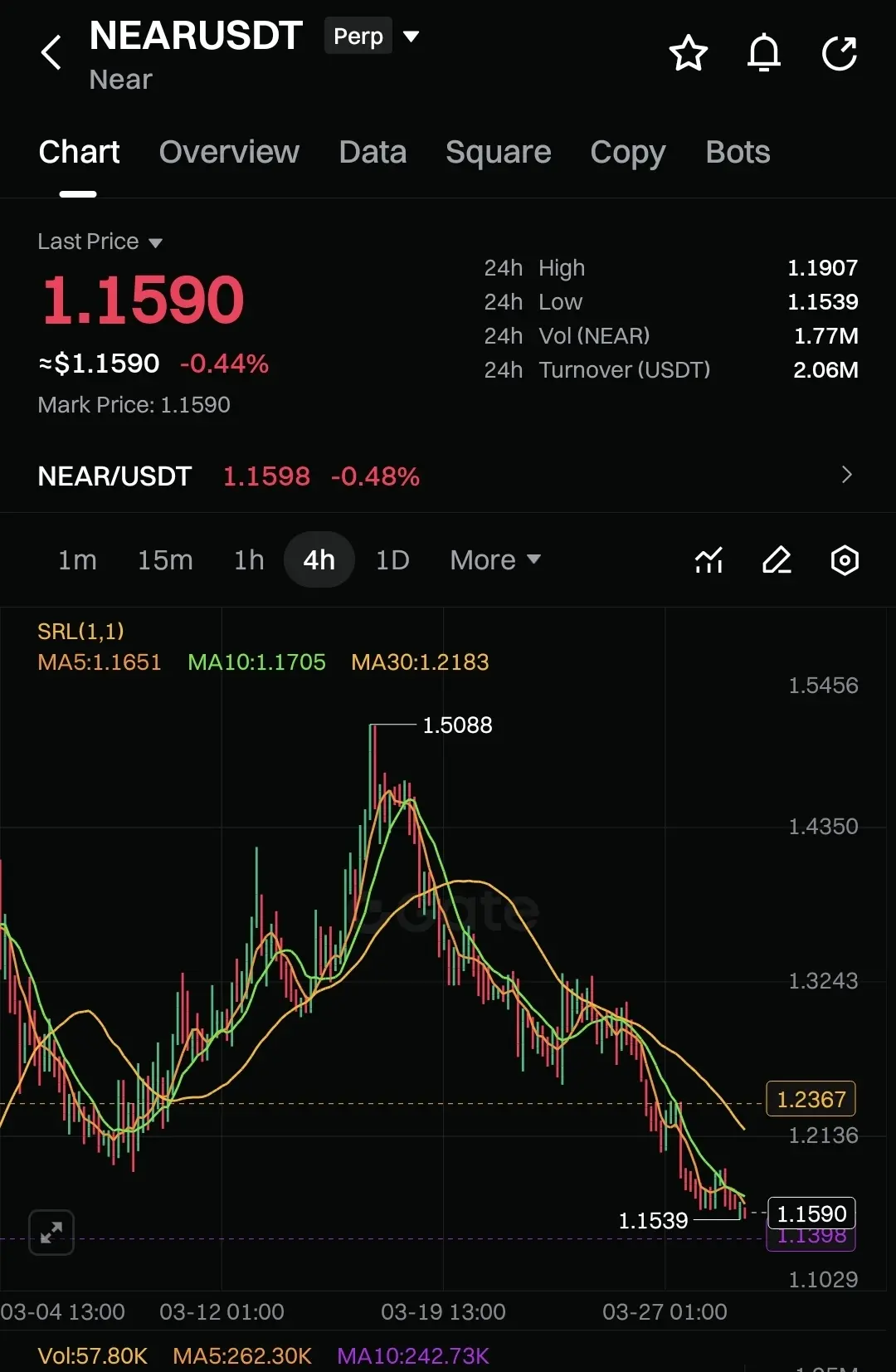Switch to the Bots tab

(x=738, y=153)
